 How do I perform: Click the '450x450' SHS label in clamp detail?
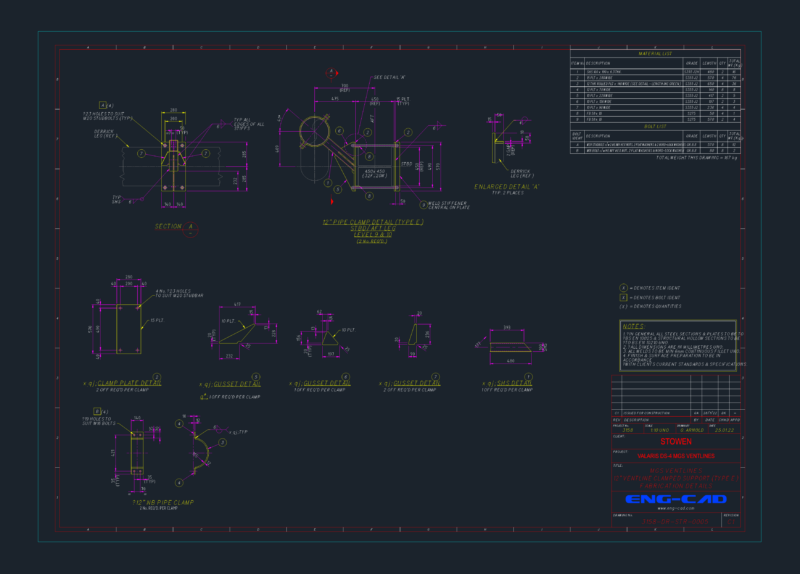point(374,171)
